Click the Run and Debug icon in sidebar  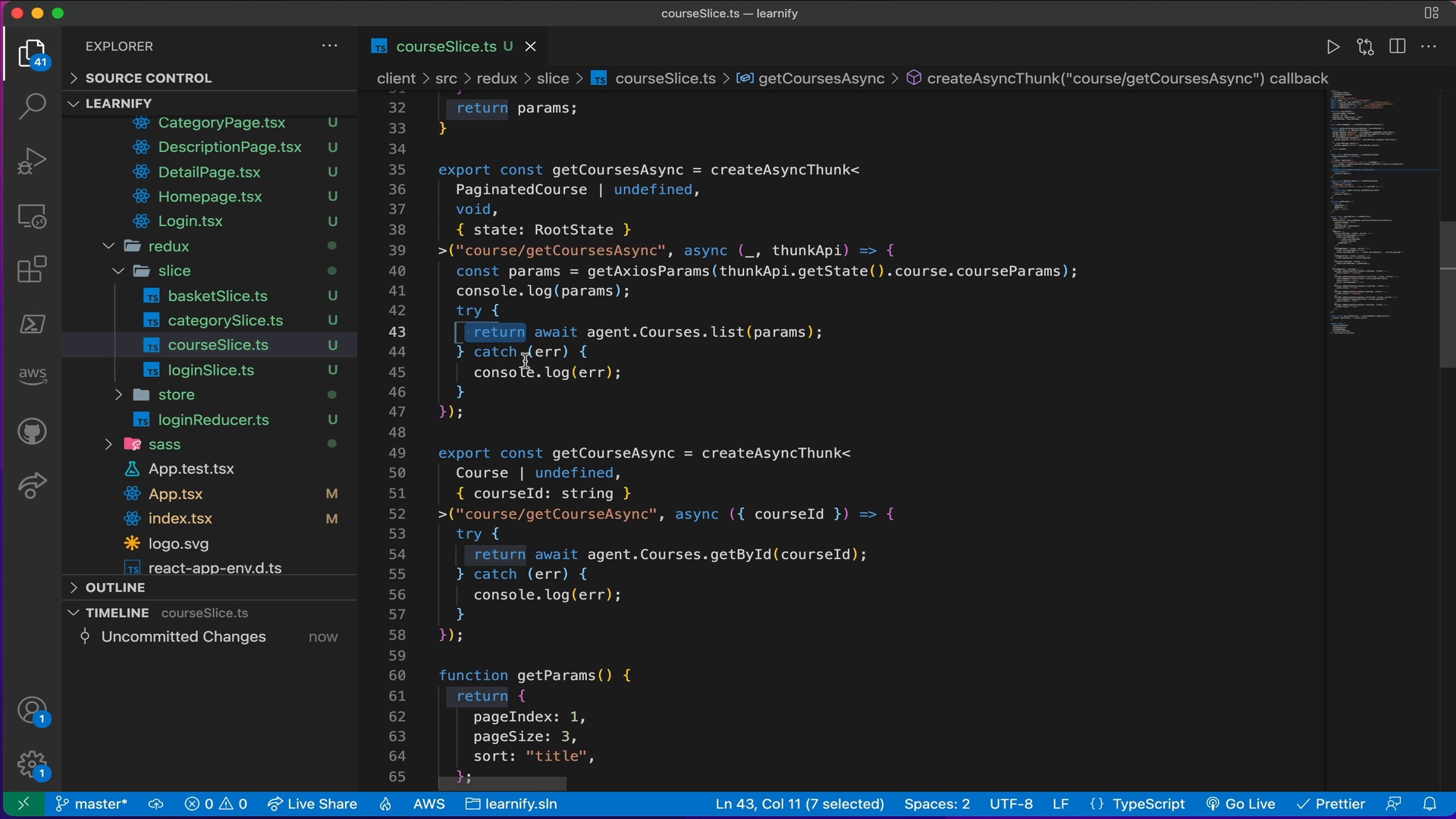(x=33, y=163)
